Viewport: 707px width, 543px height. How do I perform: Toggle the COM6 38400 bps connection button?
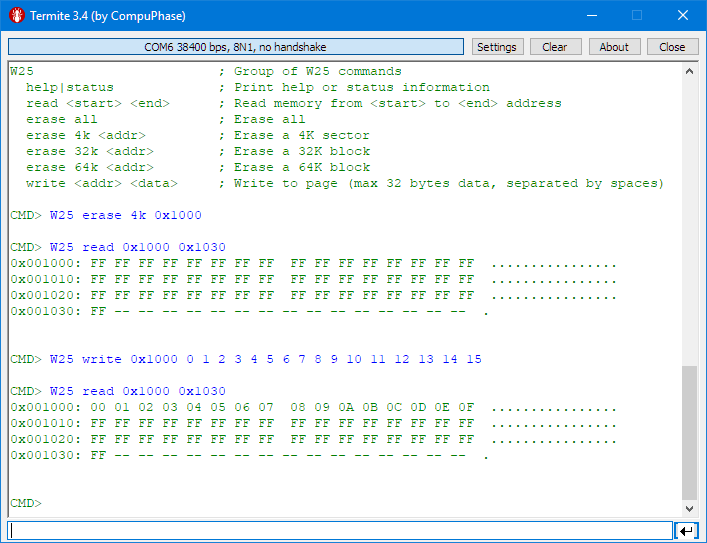(236, 47)
